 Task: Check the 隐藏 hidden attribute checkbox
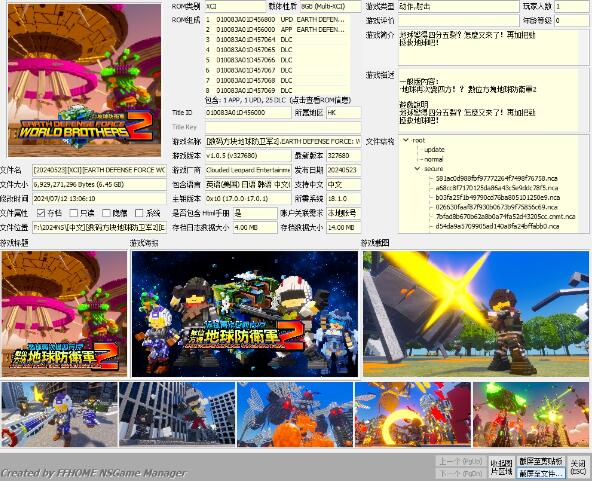(106, 213)
